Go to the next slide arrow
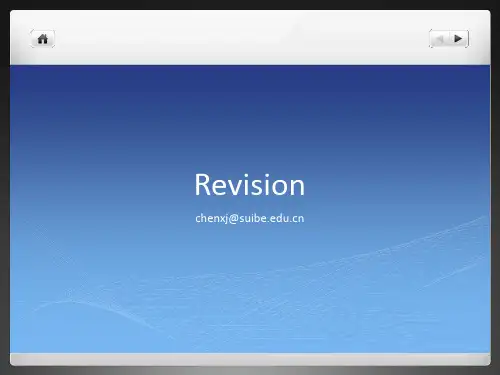 point(459,39)
